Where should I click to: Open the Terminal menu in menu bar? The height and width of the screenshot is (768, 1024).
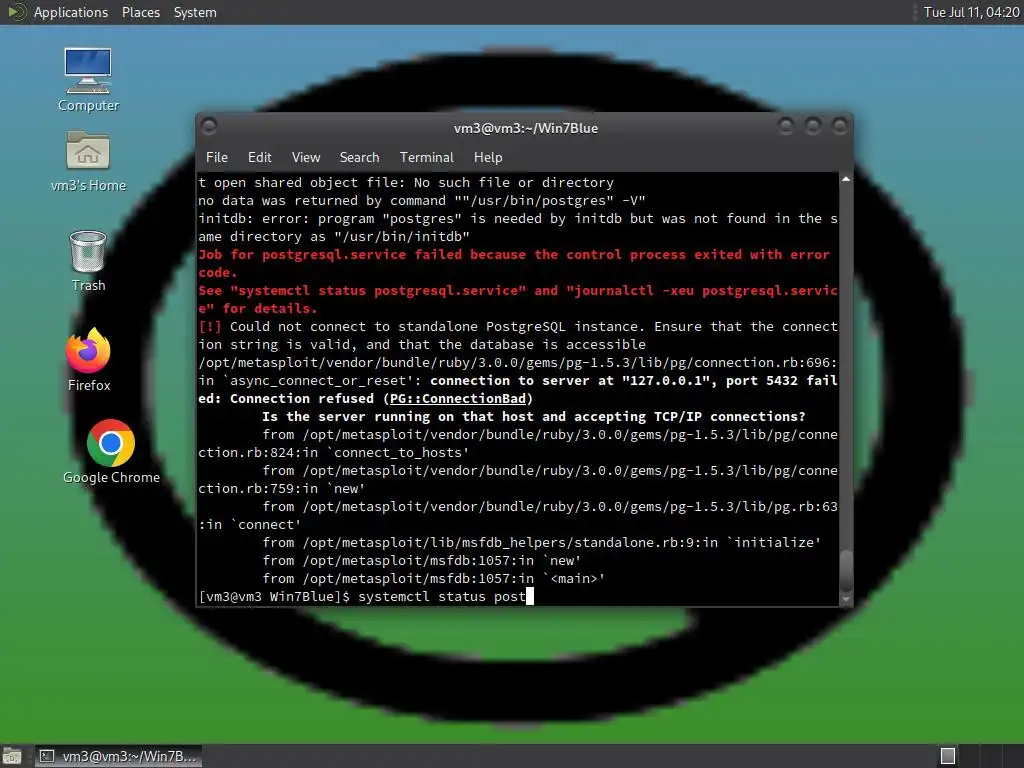coord(426,157)
